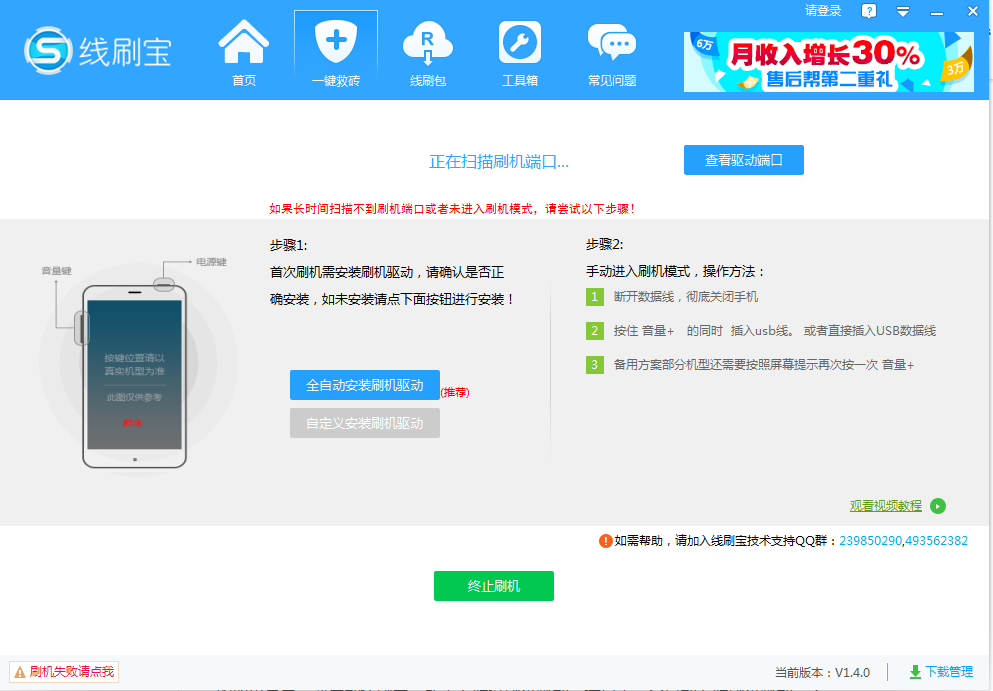This screenshot has width=993, height=691.
Task: Click the red exclamation icon beside 如需帮助
Action: (x=606, y=541)
